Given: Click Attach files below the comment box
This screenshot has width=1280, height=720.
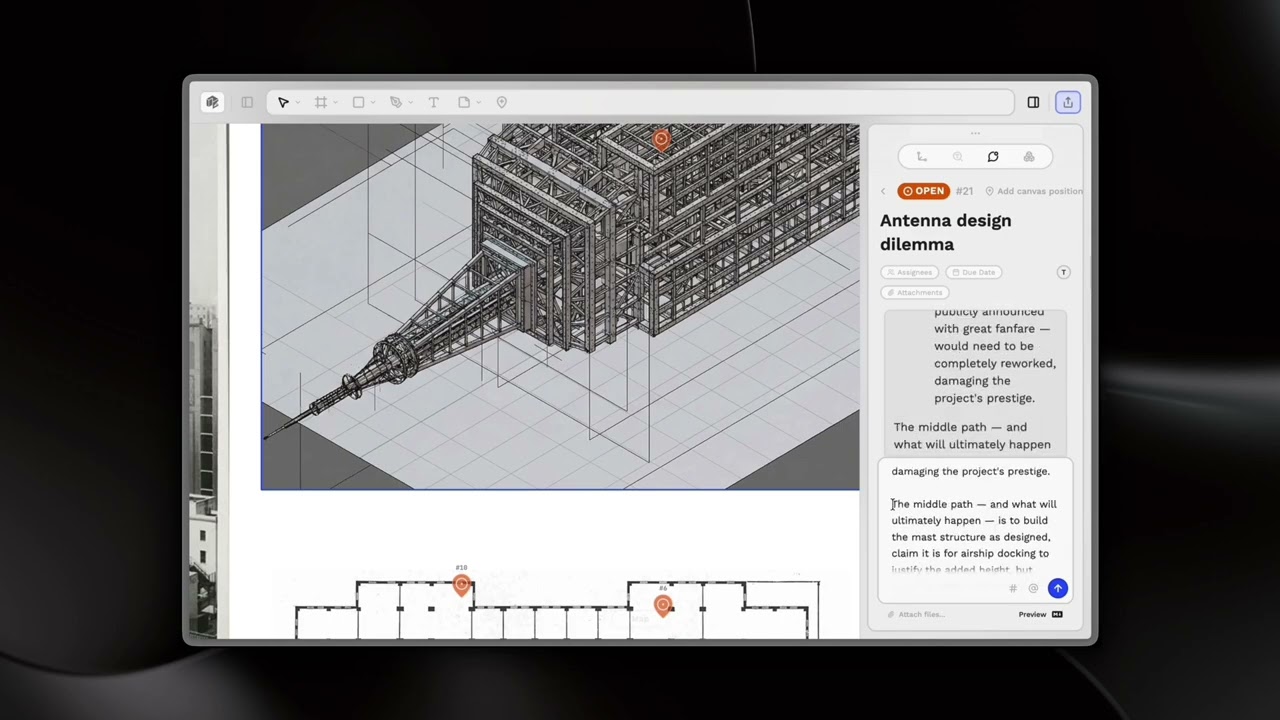Looking at the screenshot, I should click(x=914, y=614).
